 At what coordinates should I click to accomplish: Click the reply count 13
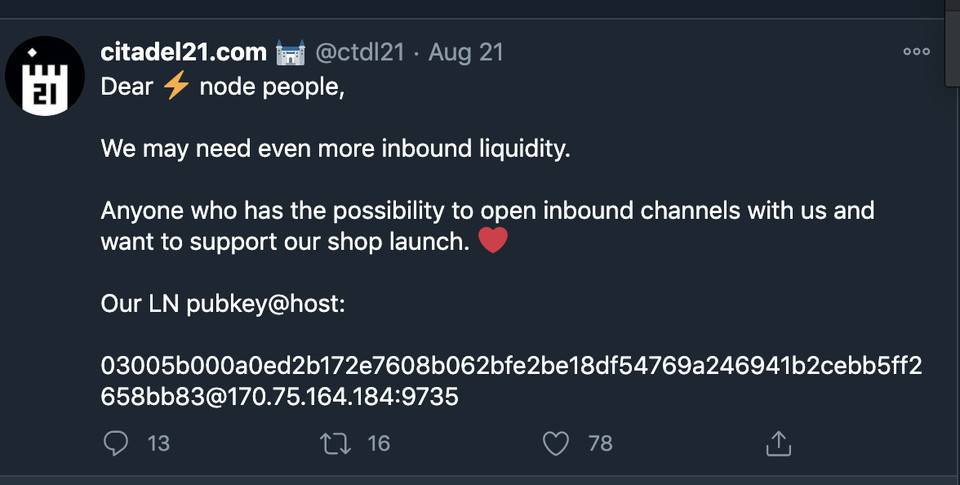click(159, 443)
